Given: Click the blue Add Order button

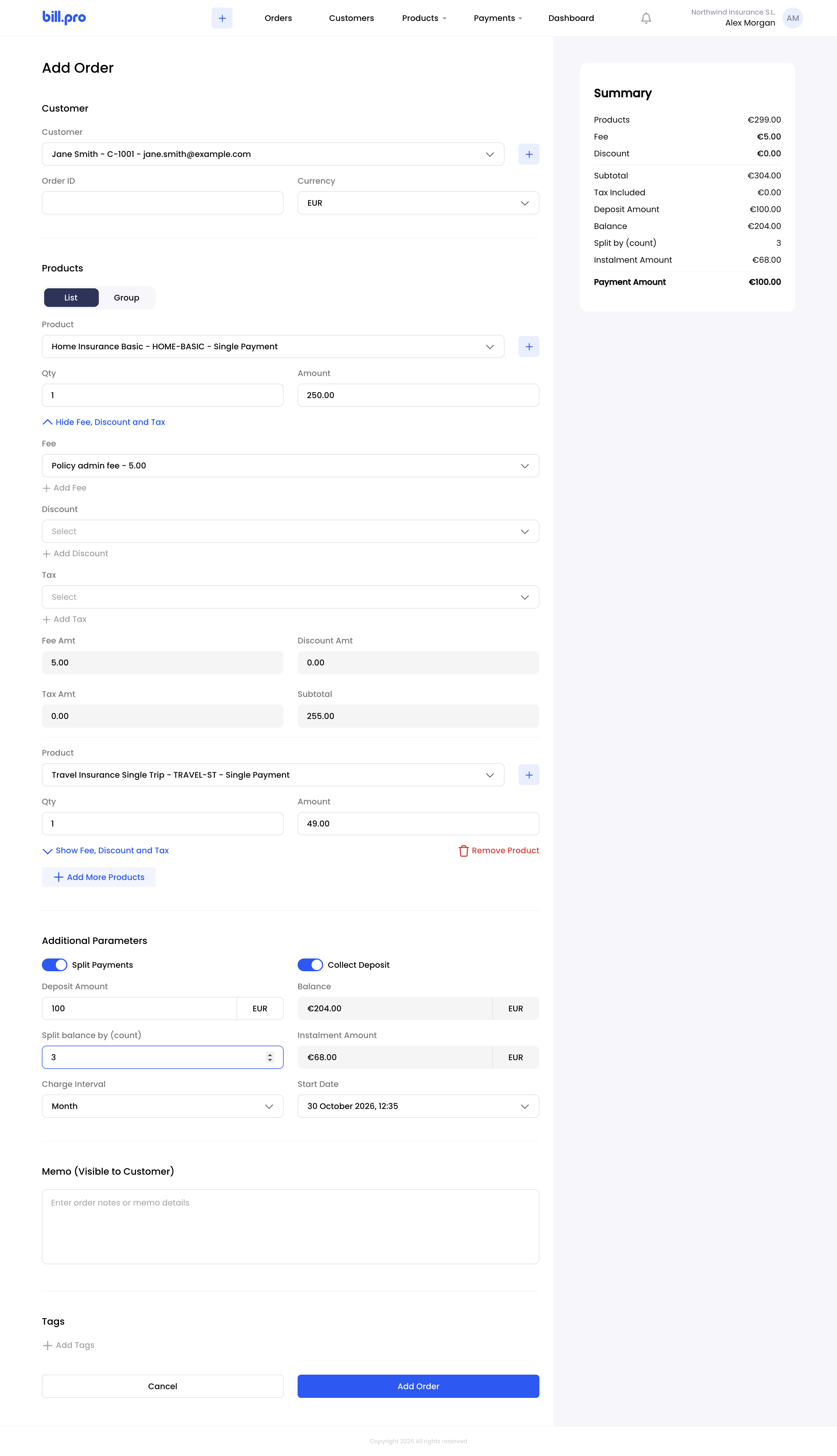Looking at the screenshot, I should point(419,1386).
